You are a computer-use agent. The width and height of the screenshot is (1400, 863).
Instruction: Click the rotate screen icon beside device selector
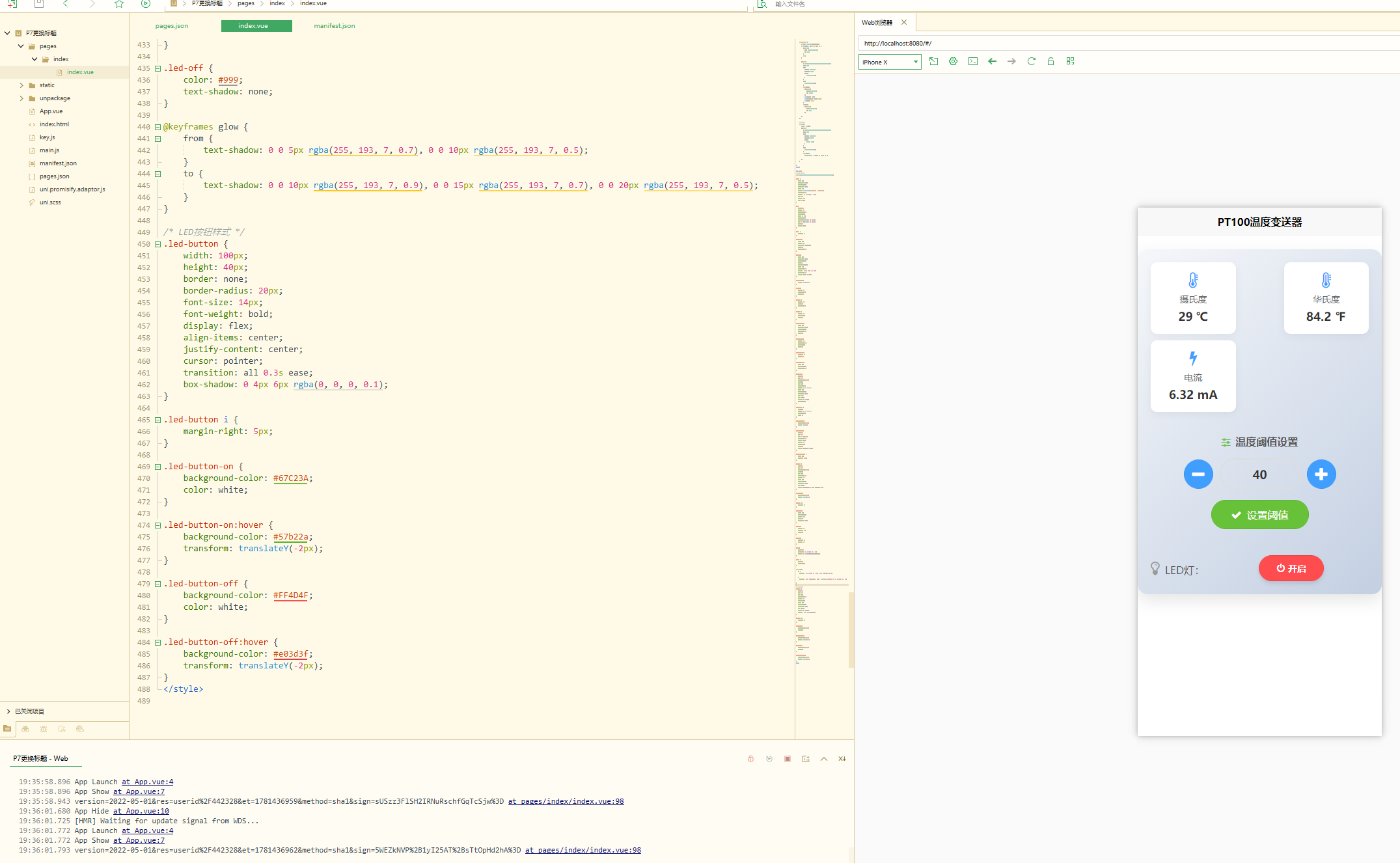(933, 61)
